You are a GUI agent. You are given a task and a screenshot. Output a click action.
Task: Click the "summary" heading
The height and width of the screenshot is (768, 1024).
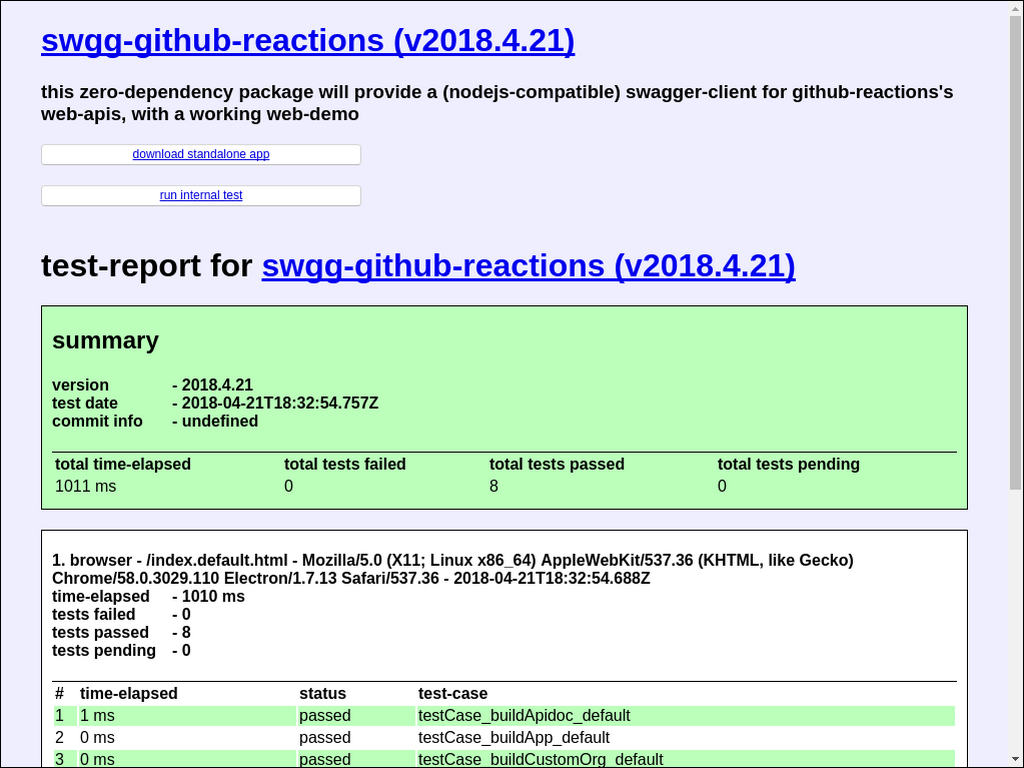coord(105,340)
